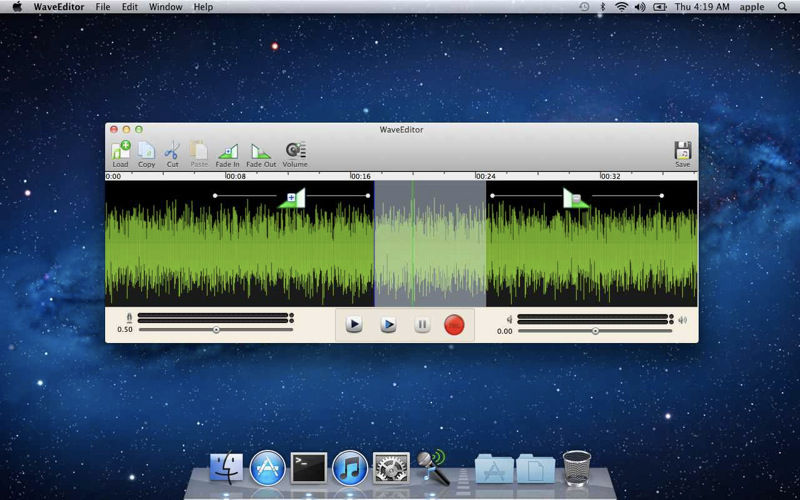
Task: Open the WaveEditor application menu
Action: pyautogui.click(x=59, y=7)
